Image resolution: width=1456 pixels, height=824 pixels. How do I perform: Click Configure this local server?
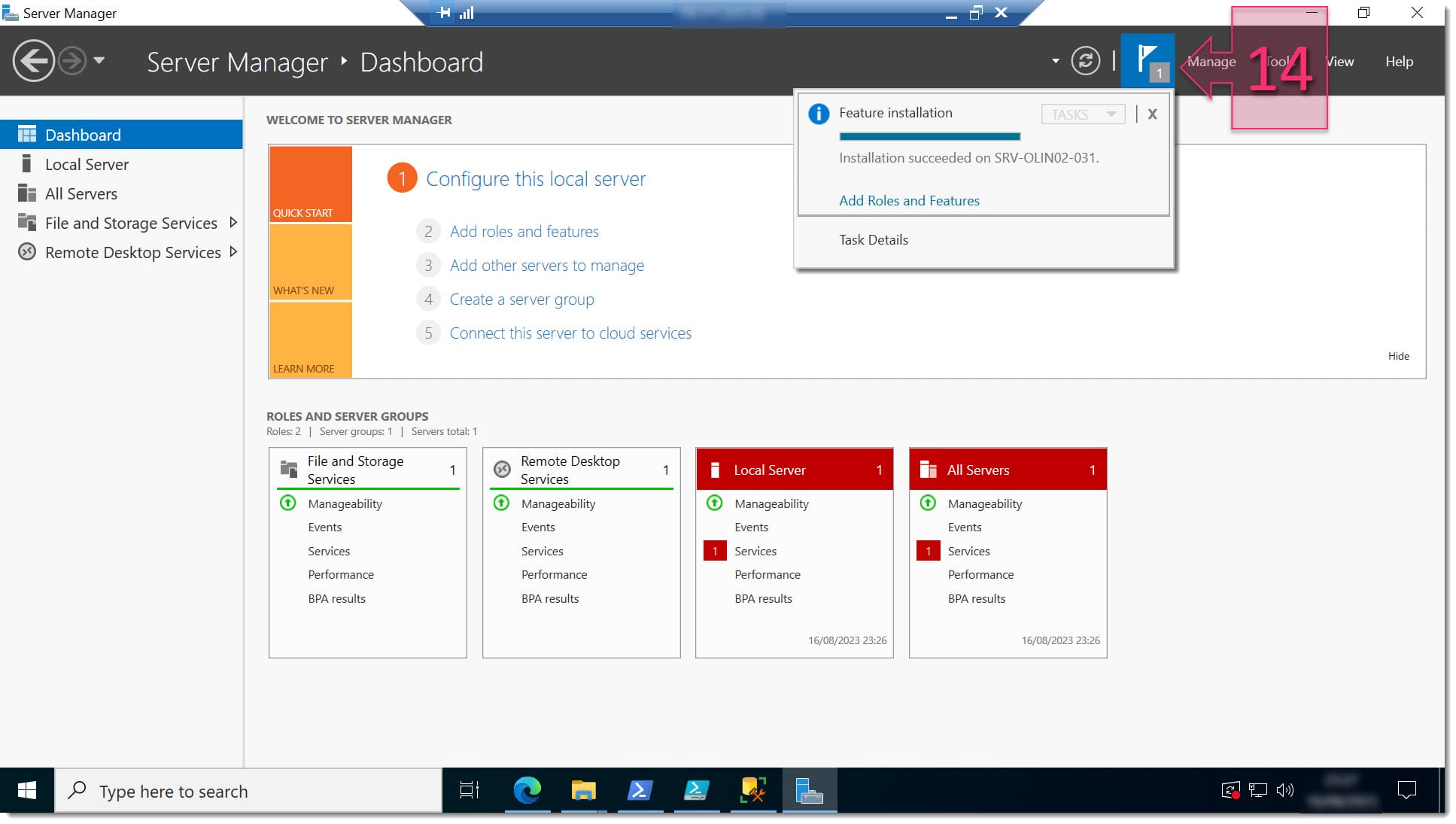click(x=536, y=179)
